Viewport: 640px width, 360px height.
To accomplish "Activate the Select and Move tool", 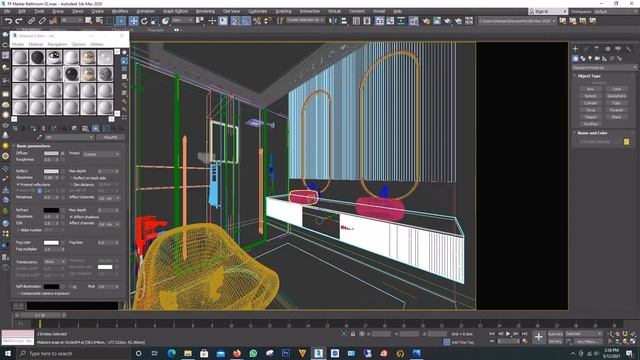I will tap(133, 21).
